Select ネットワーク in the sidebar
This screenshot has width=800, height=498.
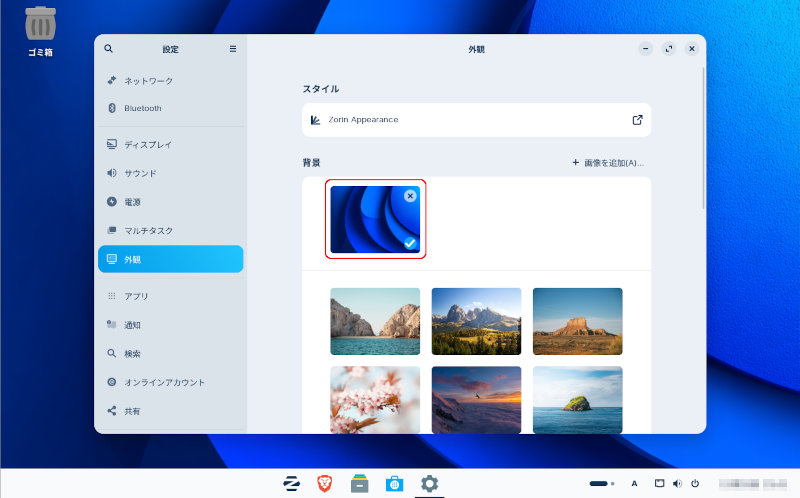170,81
